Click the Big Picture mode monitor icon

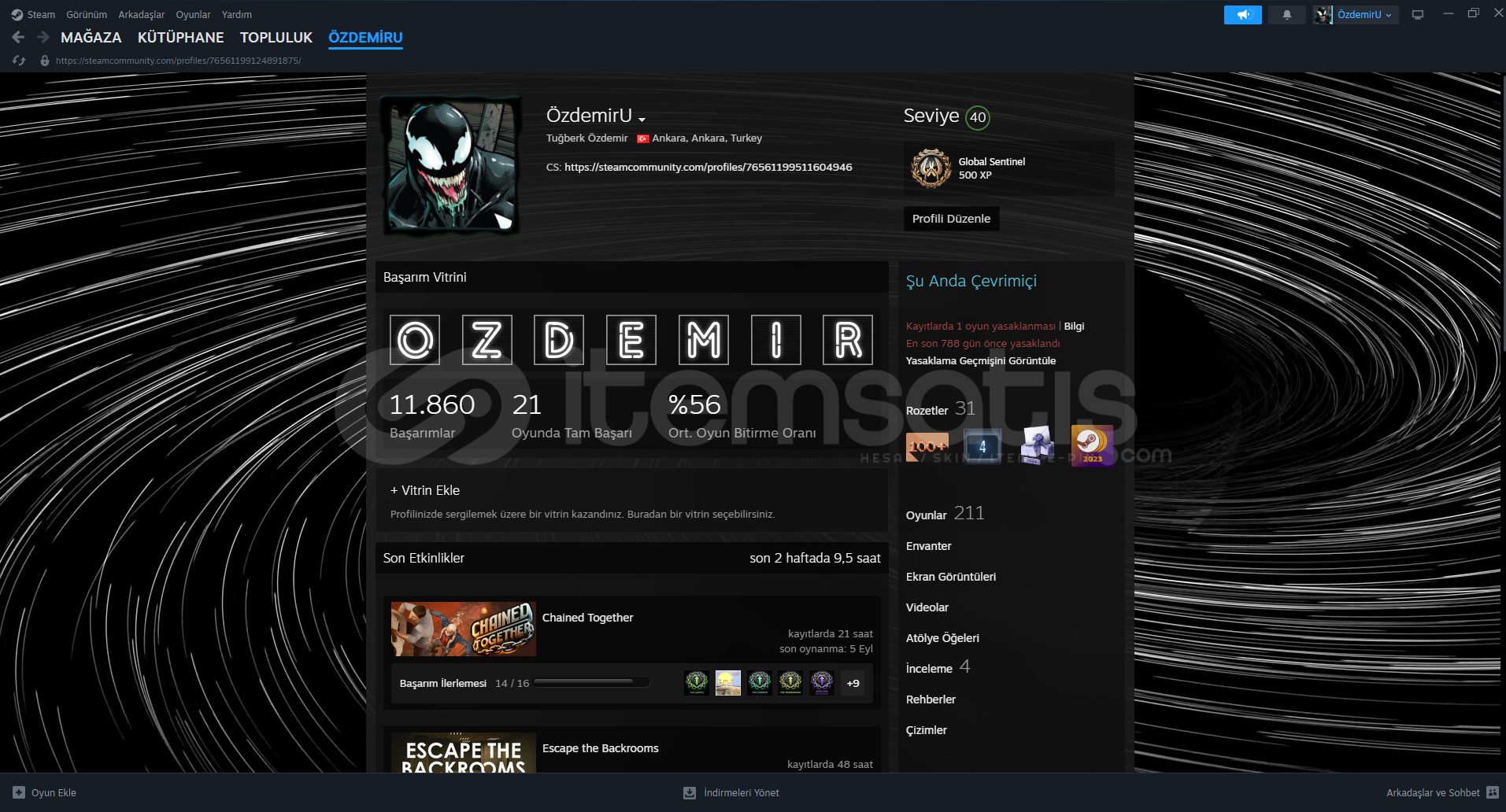click(x=1418, y=14)
